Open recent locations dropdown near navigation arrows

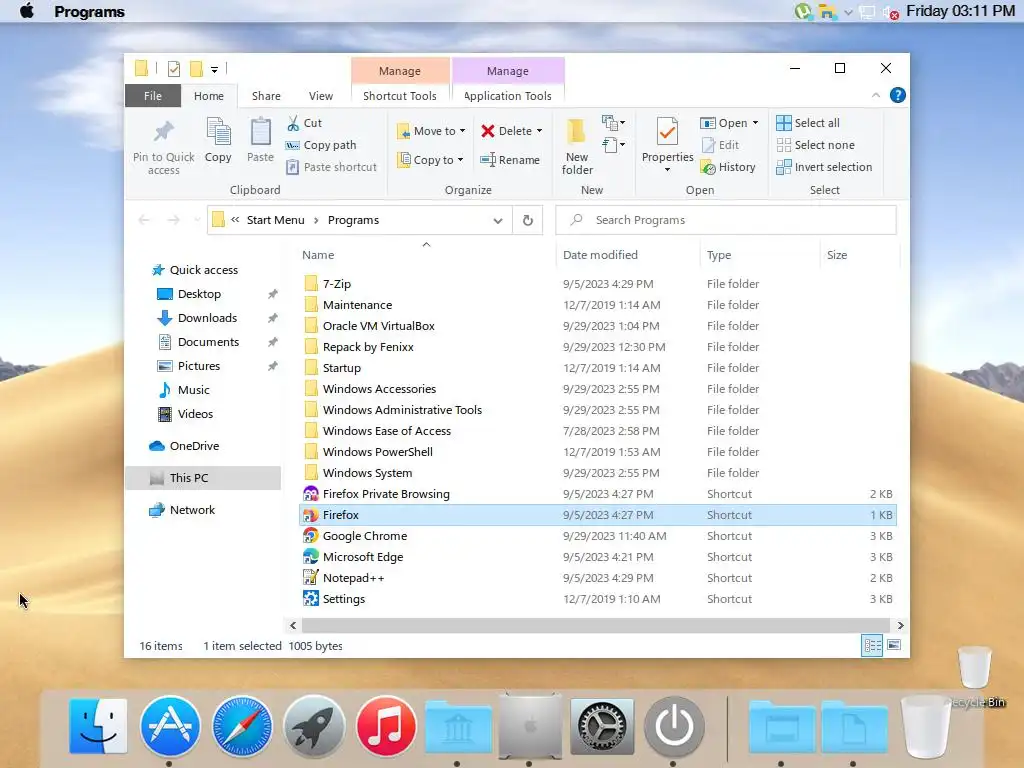click(x=196, y=220)
